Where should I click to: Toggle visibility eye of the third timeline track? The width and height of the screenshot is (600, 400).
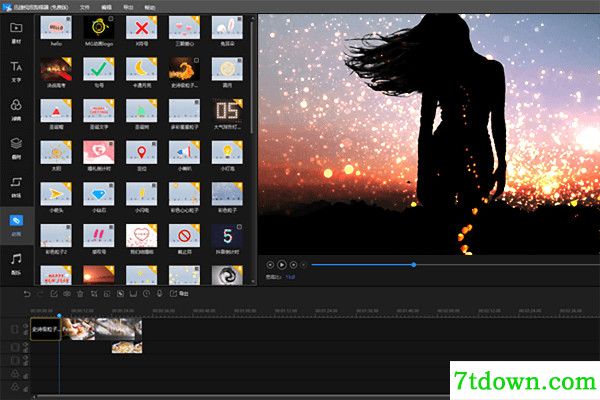point(26,358)
